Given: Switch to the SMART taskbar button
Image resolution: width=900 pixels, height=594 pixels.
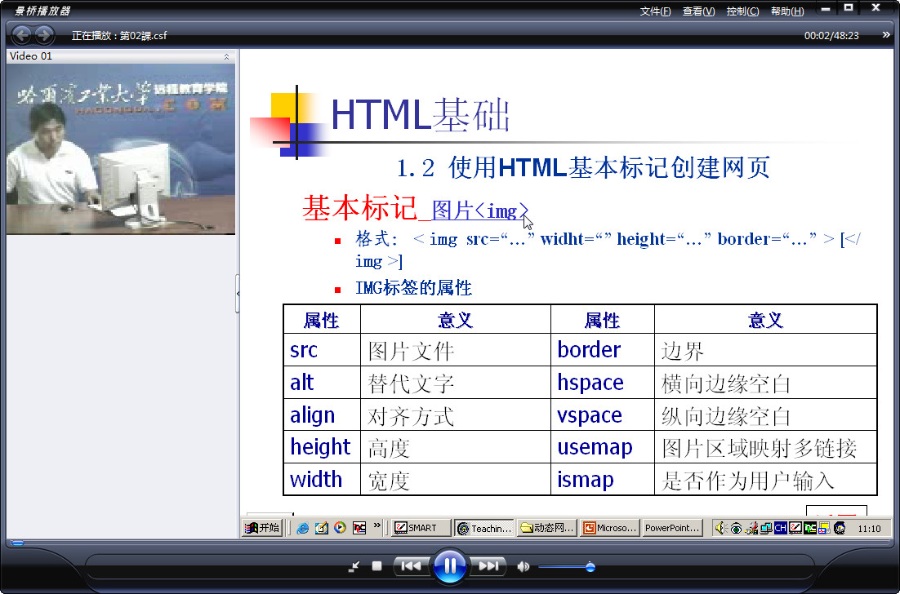Looking at the screenshot, I should [421, 528].
